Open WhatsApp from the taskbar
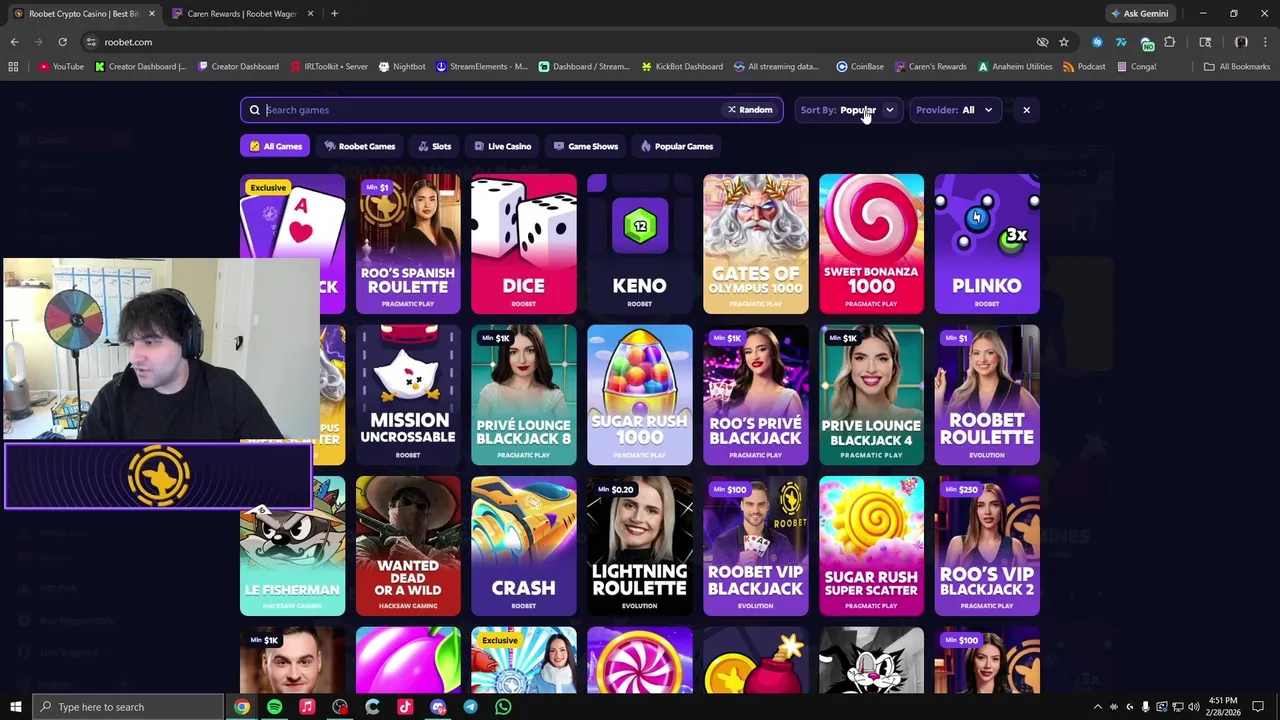 tap(503, 707)
